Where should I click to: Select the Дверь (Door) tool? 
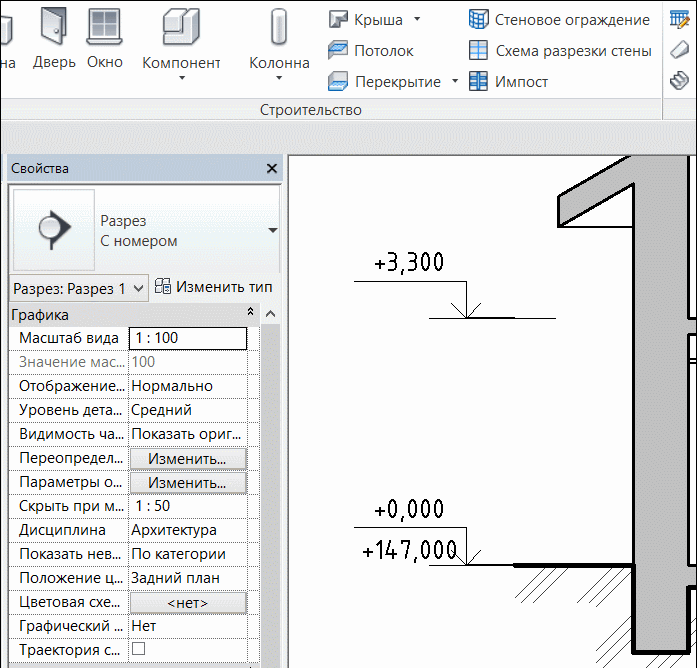coord(54,36)
